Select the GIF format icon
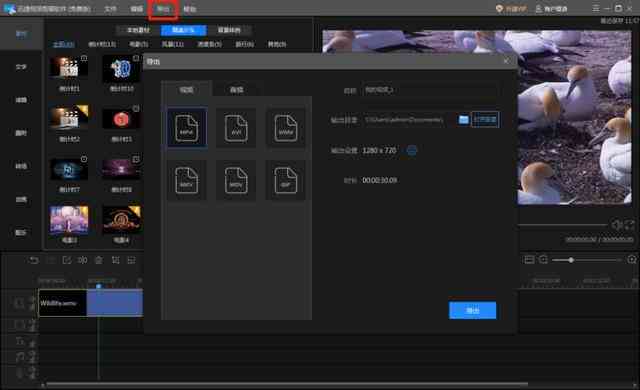 click(285, 180)
